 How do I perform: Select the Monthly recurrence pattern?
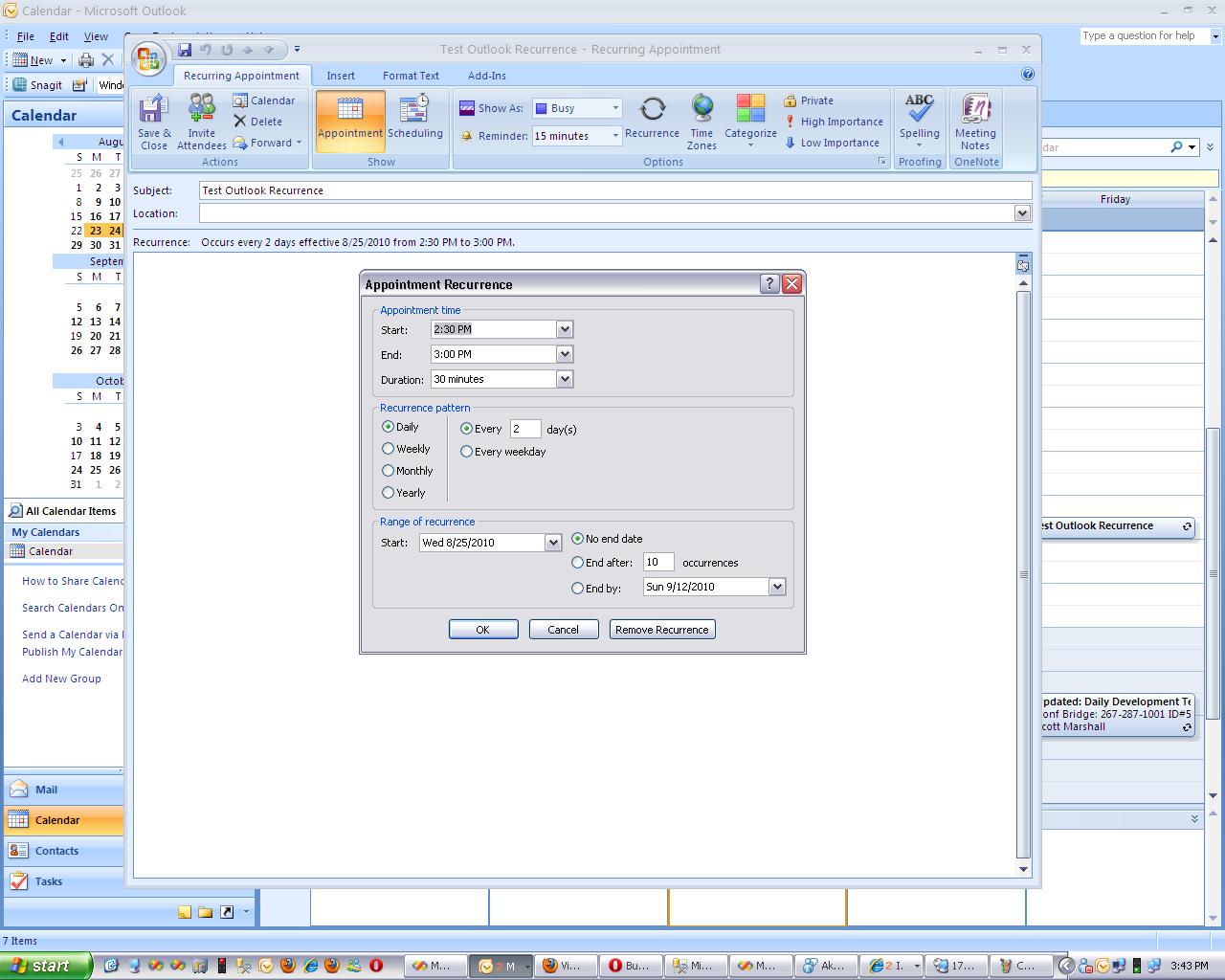click(408, 471)
